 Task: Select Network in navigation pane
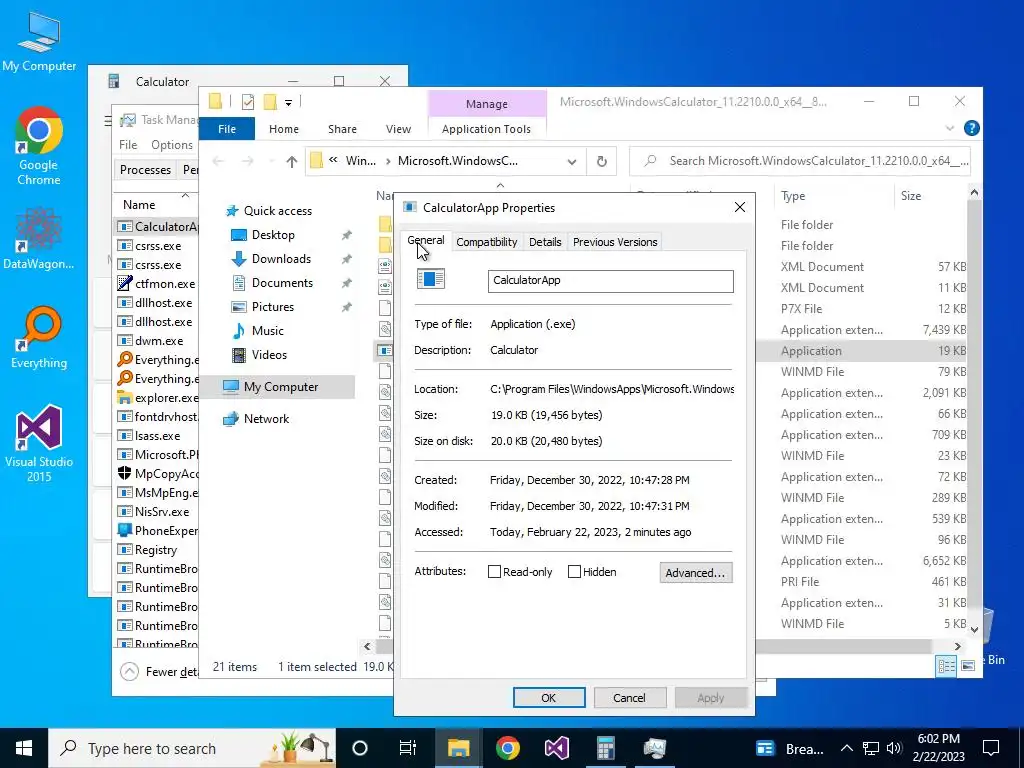266,419
